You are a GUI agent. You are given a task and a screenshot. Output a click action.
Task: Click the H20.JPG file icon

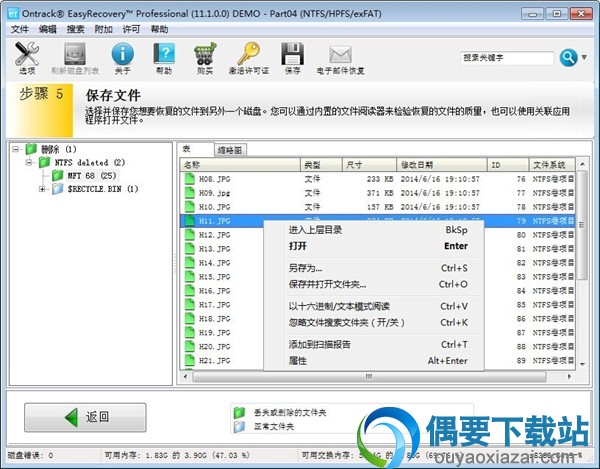(x=190, y=346)
